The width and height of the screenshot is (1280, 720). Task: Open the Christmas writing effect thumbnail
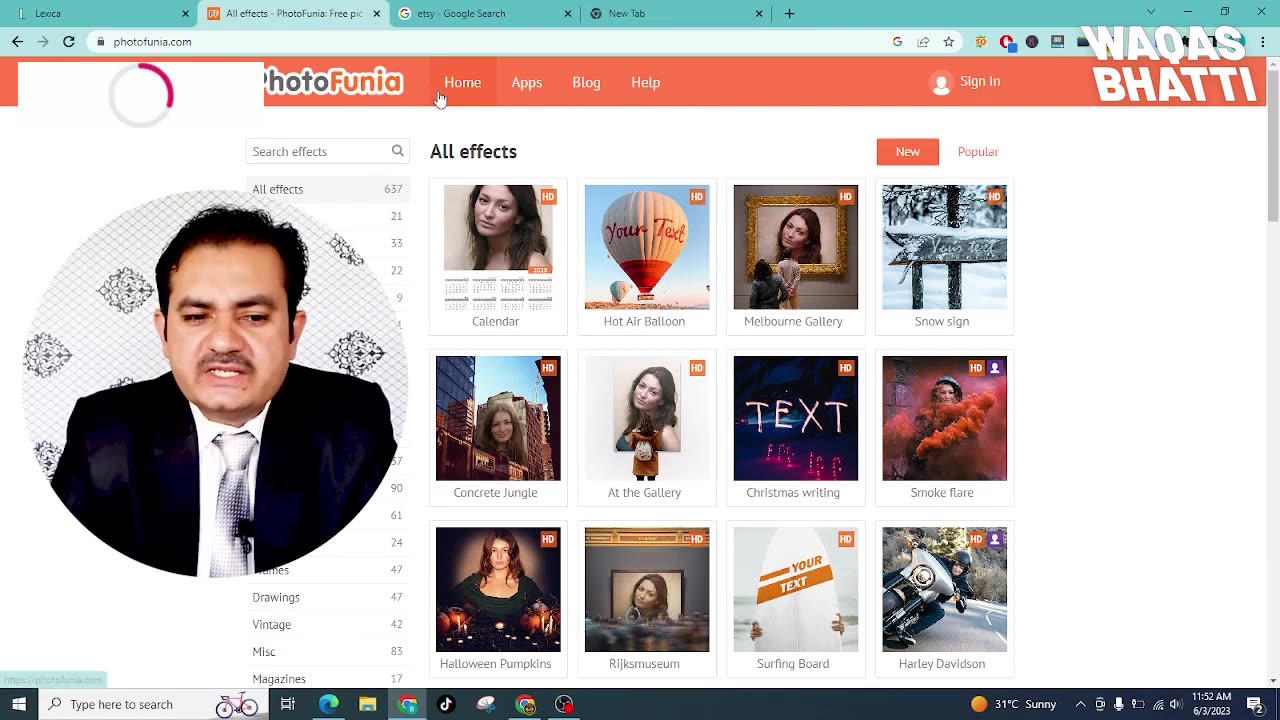[796, 428]
